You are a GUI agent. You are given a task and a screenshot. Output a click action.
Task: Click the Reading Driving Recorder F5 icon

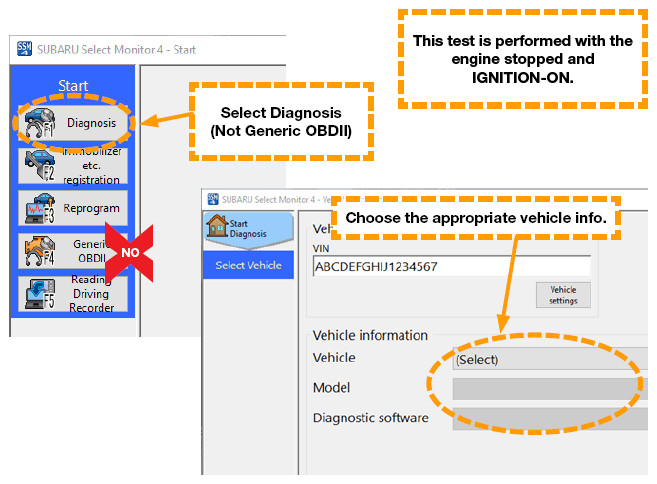[36, 294]
